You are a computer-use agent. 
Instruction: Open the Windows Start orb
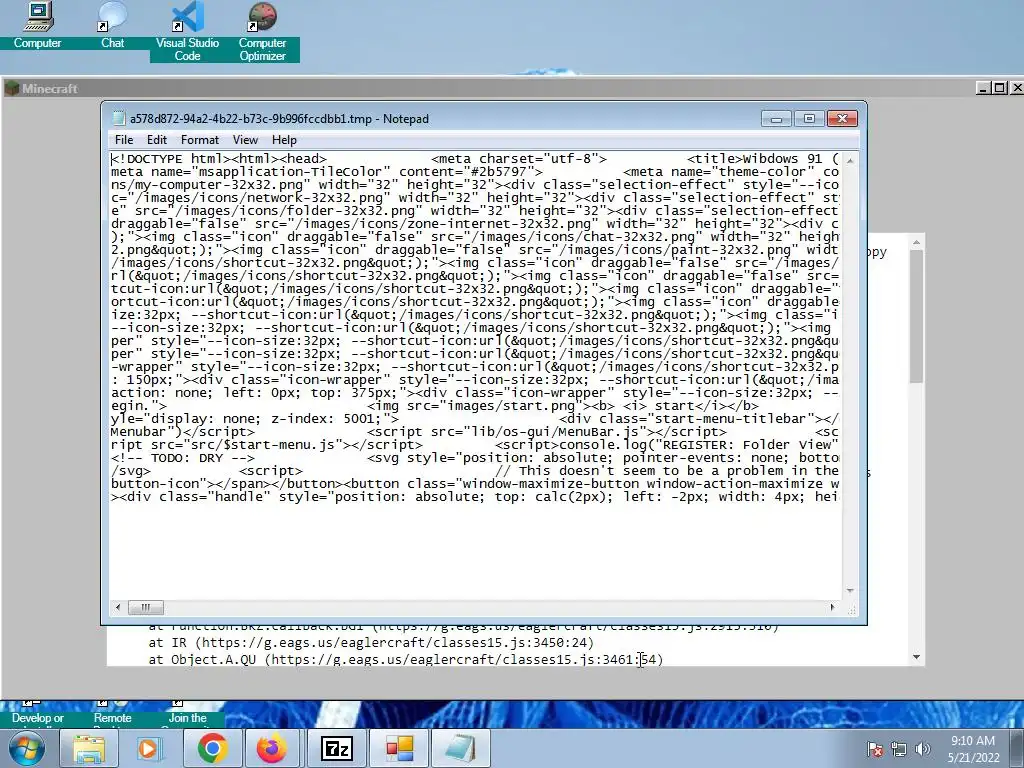(26, 748)
